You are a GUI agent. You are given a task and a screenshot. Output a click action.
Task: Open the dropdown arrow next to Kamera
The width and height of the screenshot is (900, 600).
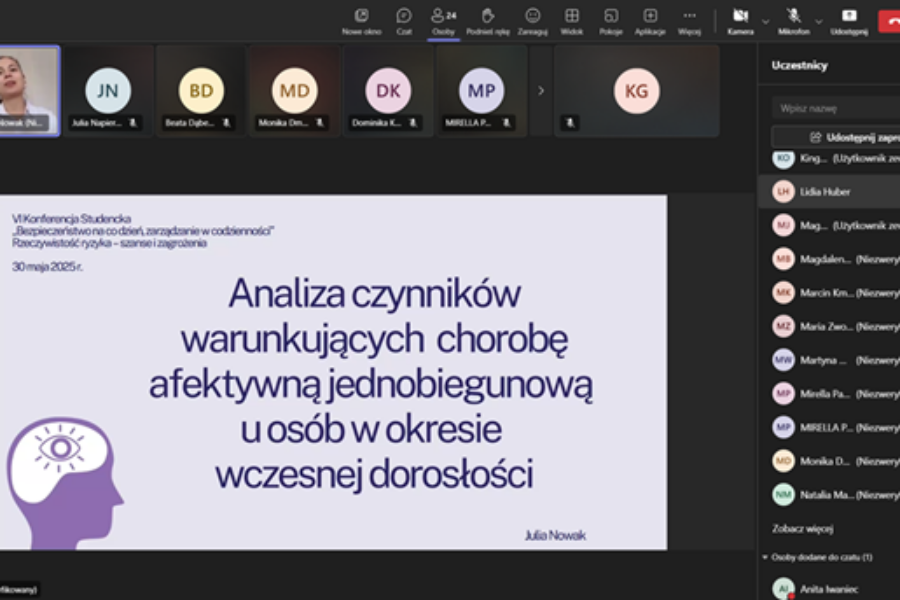[765, 22]
